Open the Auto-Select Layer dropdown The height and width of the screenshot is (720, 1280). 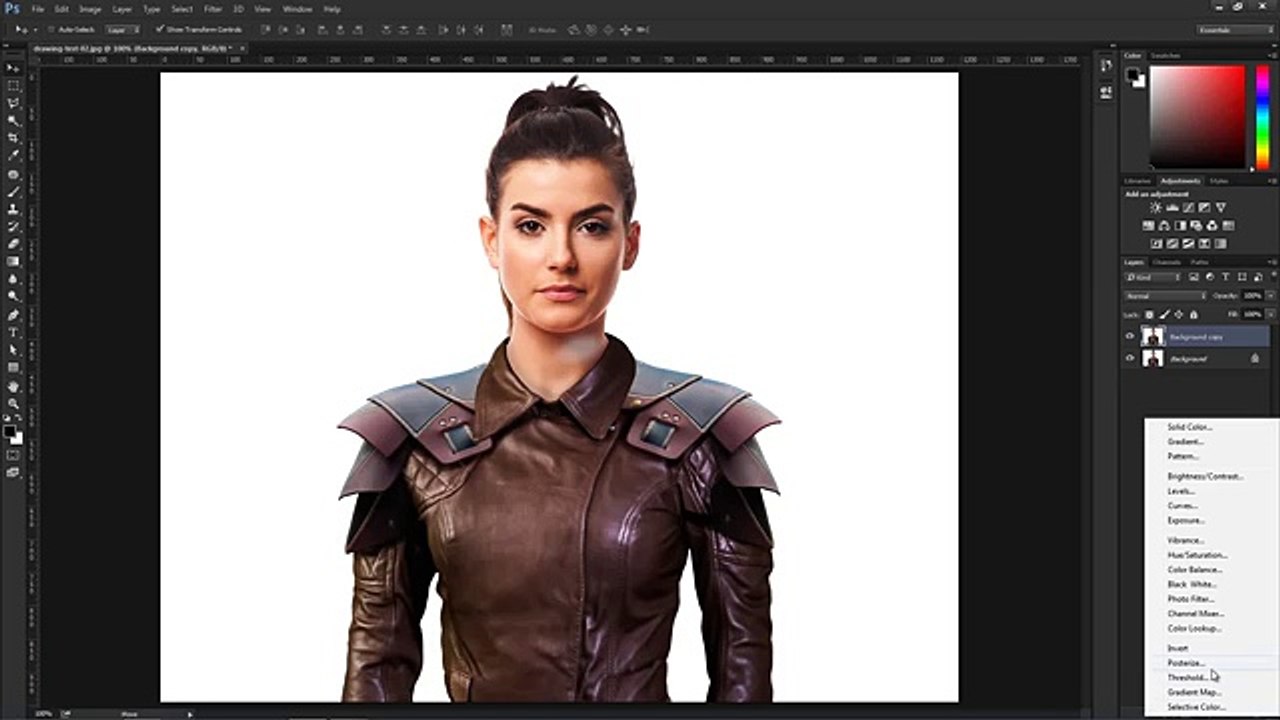(122, 30)
